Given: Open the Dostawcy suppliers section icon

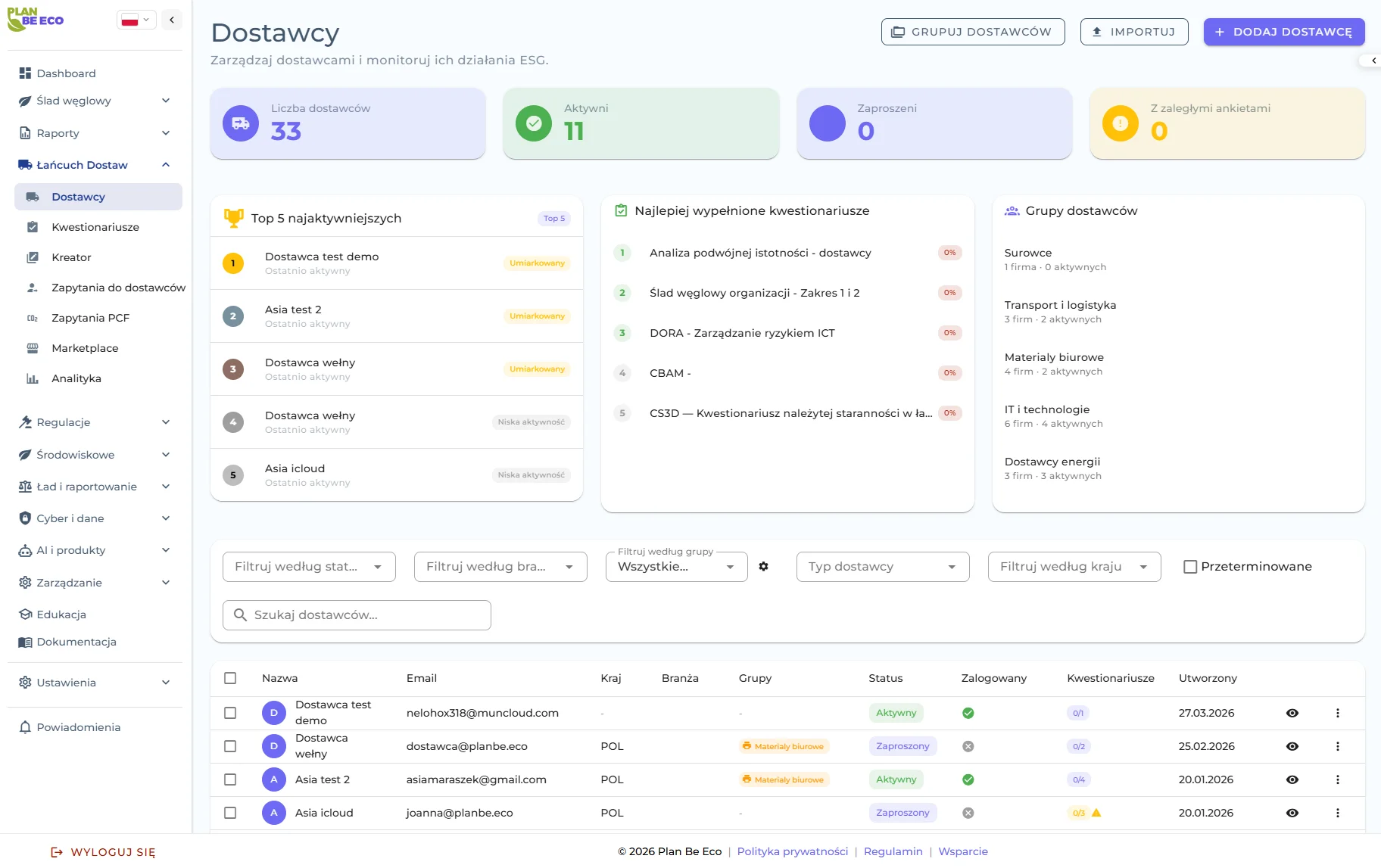Looking at the screenshot, I should click(31, 196).
